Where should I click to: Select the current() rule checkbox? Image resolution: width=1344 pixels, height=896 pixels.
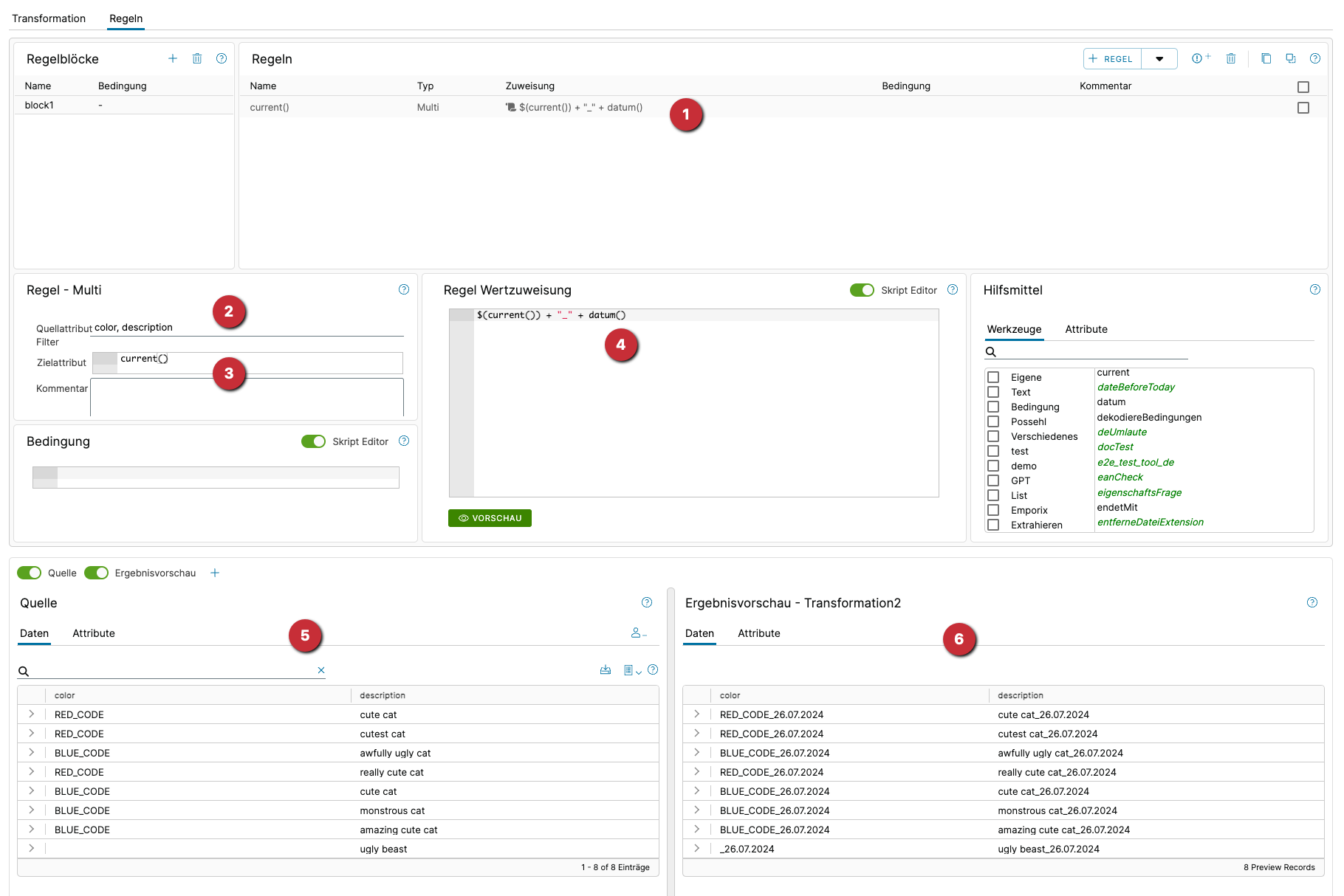[x=1303, y=108]
